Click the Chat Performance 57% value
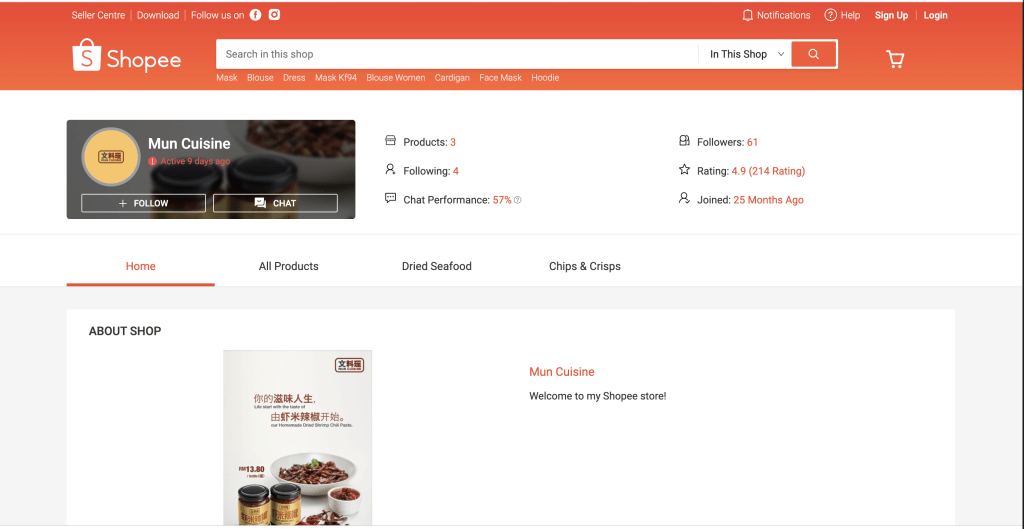 502,200
